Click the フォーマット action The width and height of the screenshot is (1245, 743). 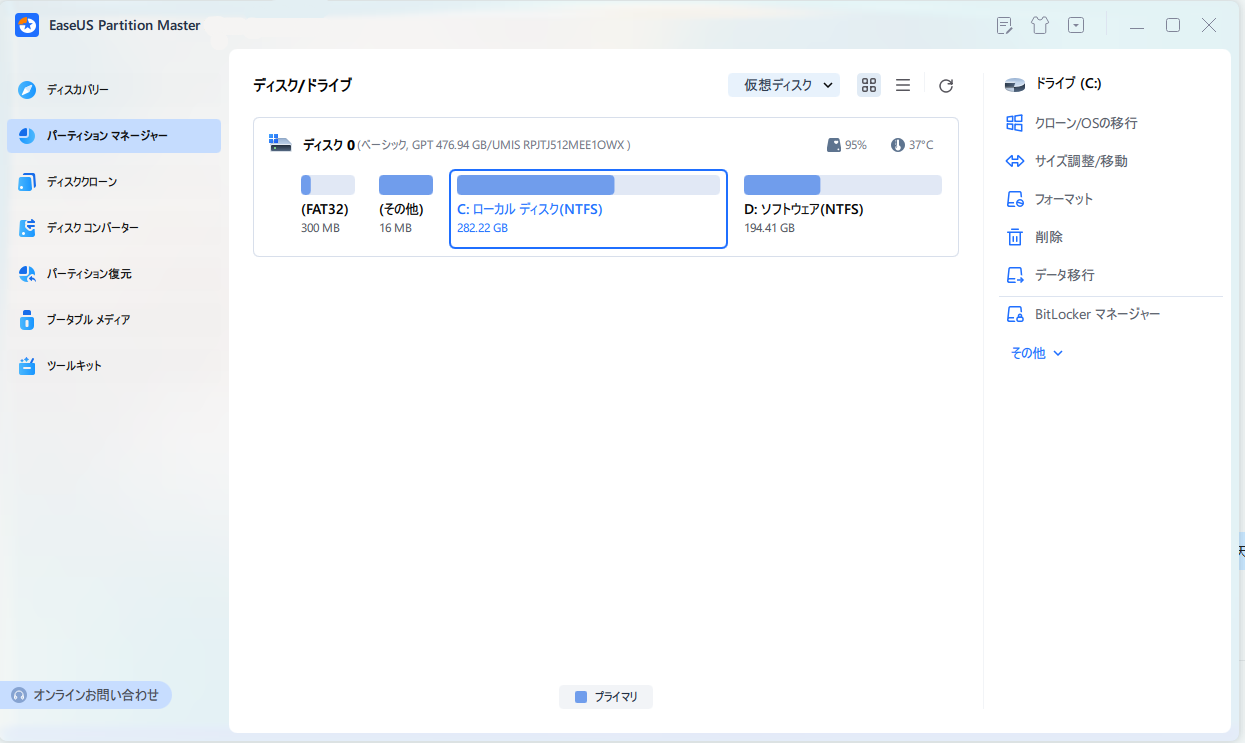[x=1063, y=199]
